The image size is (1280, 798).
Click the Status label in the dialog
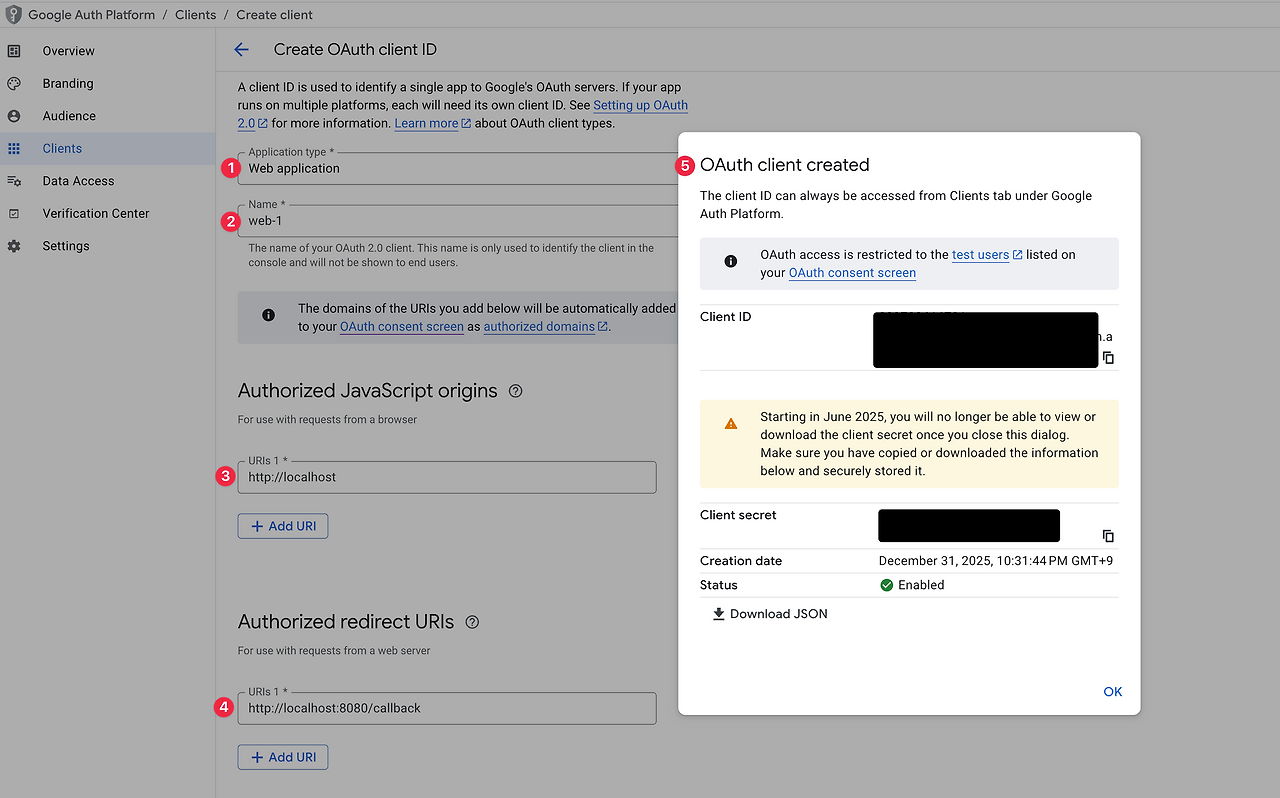[719, 585]
